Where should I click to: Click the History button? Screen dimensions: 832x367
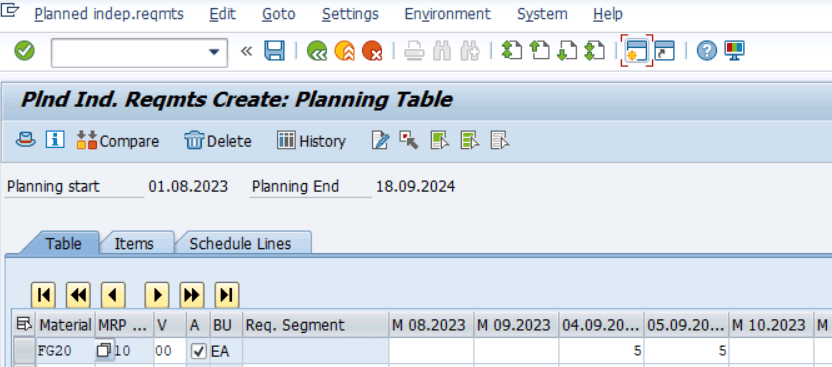point(311,141)
